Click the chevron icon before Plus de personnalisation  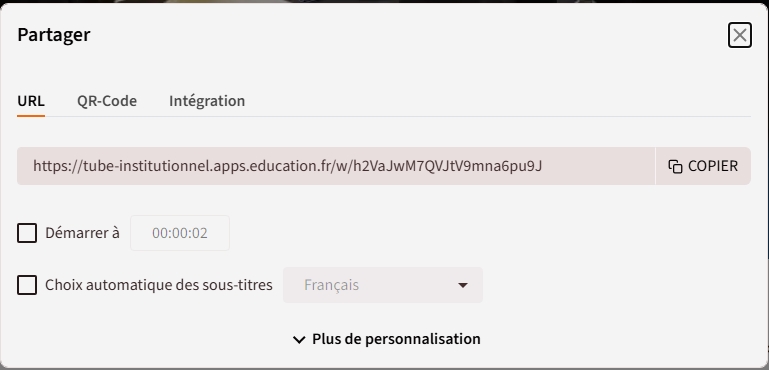point(299,340)
